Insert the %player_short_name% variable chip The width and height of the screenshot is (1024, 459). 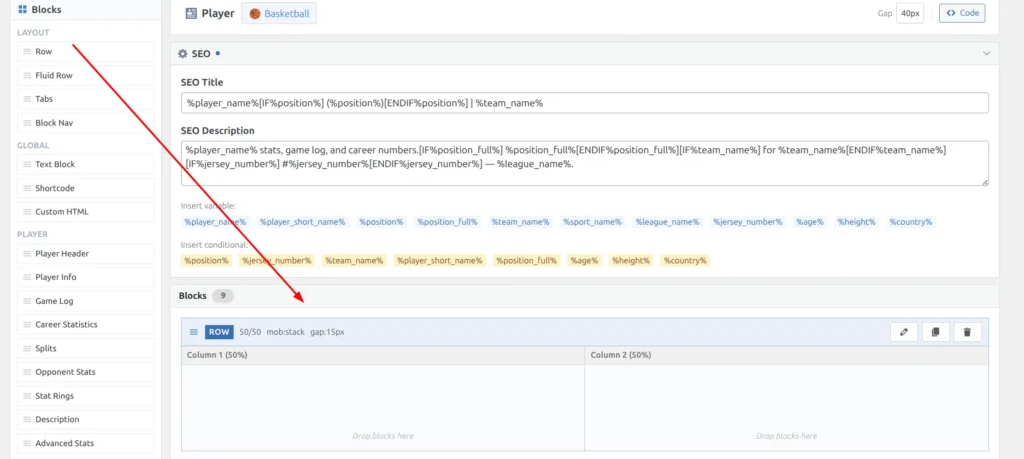[x=302, y=222]
